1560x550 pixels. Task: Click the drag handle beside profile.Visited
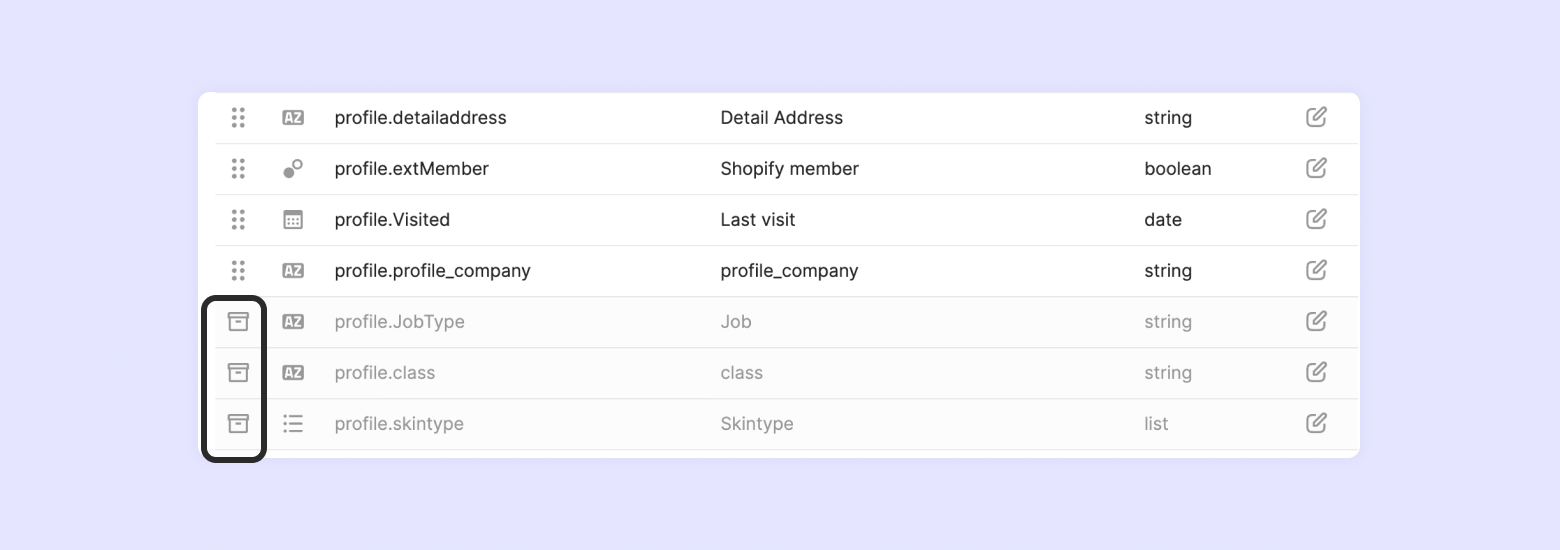tap(238, 219)
